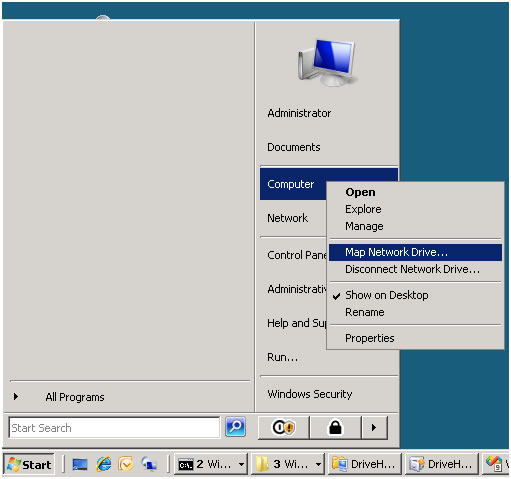Click Show Desktop quick launch icon

(x=80, y=464)
